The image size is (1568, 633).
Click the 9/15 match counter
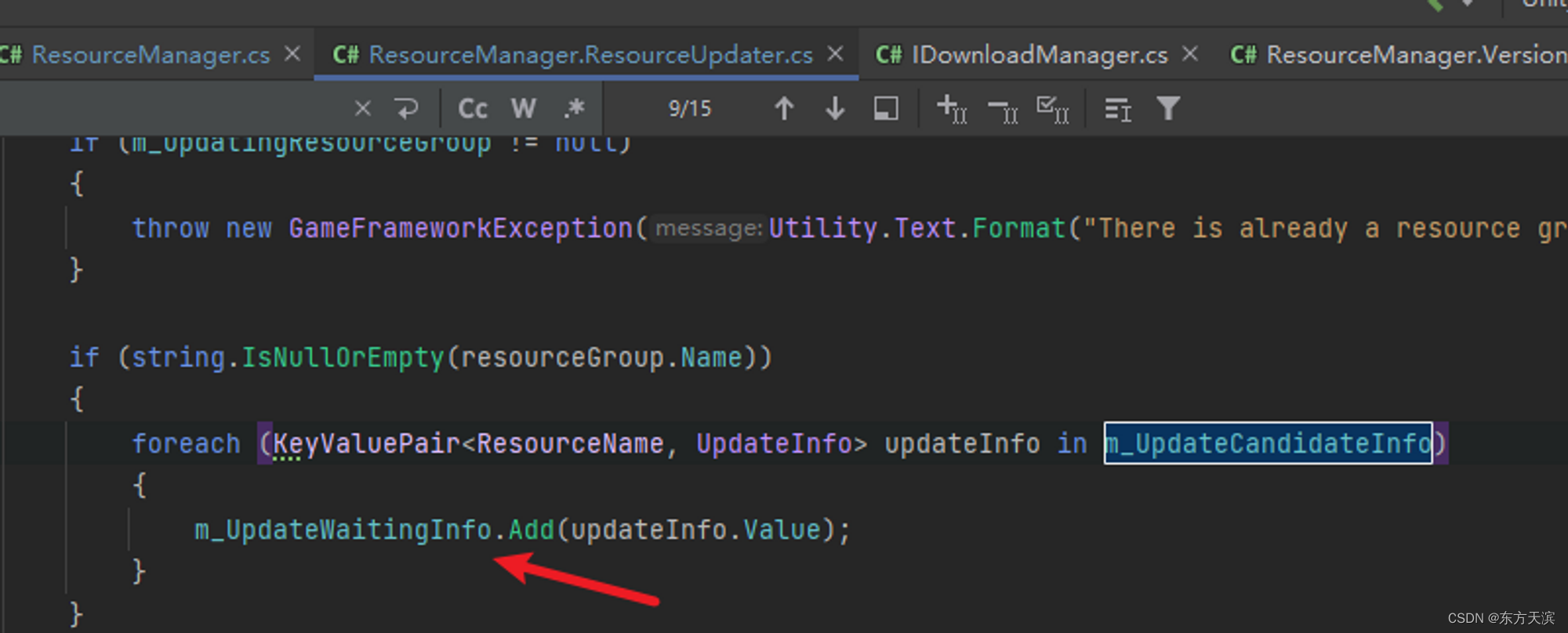tap(690, 108)
